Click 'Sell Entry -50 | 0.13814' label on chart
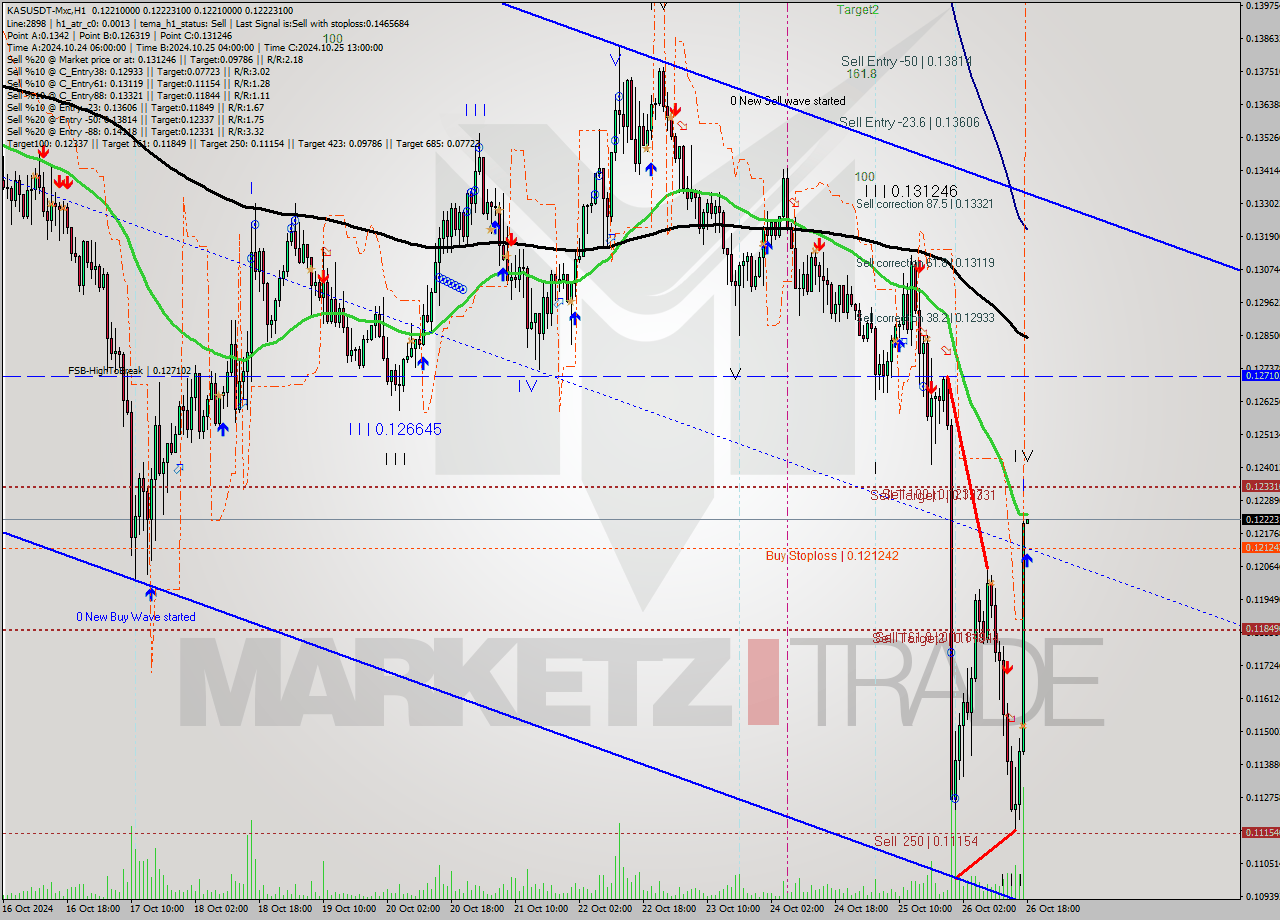1280x920 pixels. click(907, 61)
